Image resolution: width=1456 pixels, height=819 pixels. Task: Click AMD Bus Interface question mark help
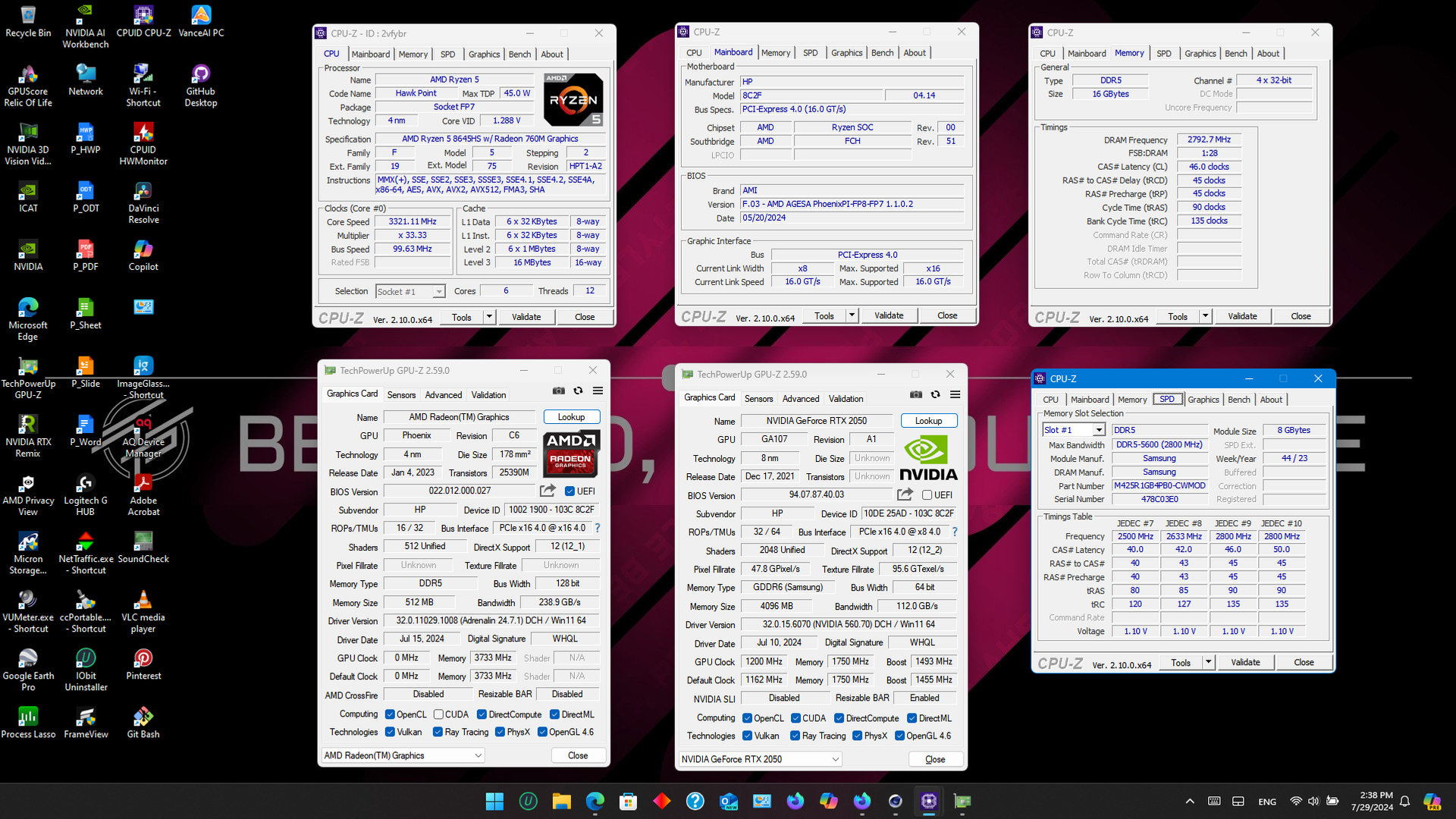(597, 528)
